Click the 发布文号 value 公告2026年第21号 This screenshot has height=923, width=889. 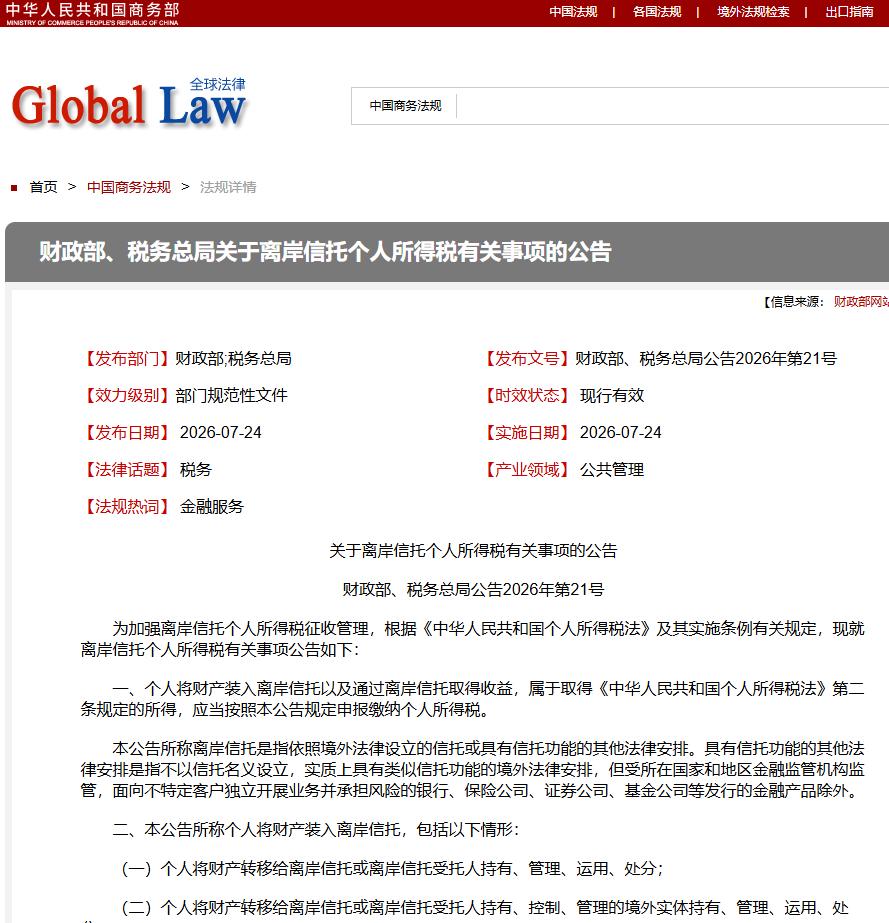(x=706, y=358)
